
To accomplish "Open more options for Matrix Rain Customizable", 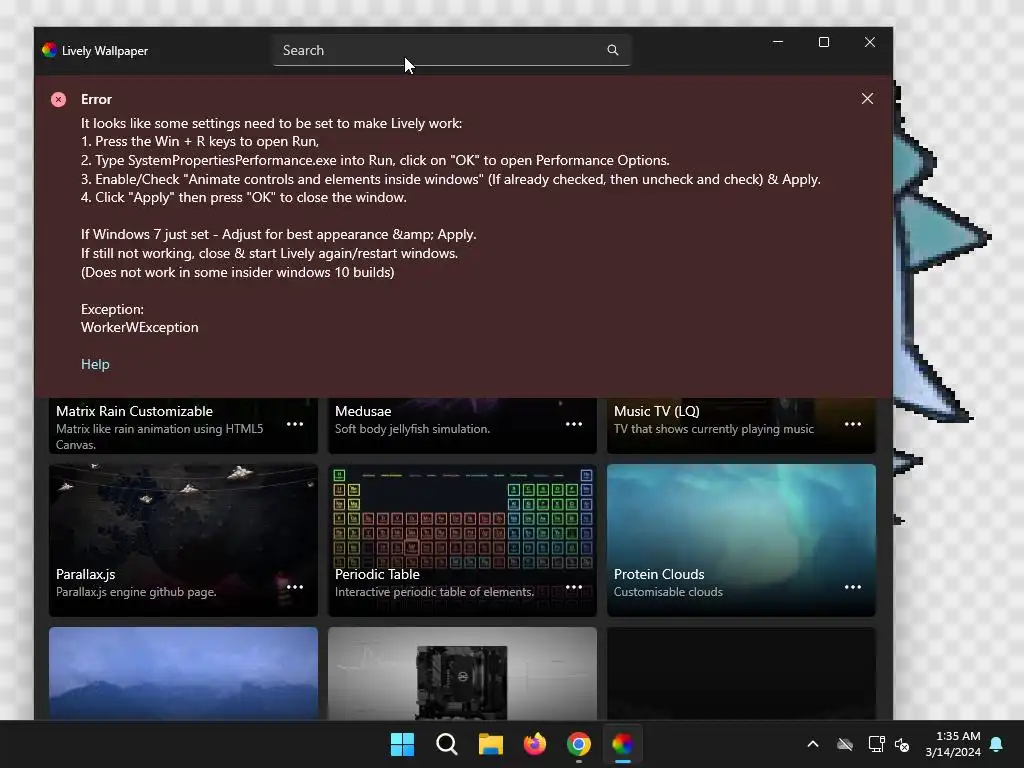I will [x=295, y=424].
